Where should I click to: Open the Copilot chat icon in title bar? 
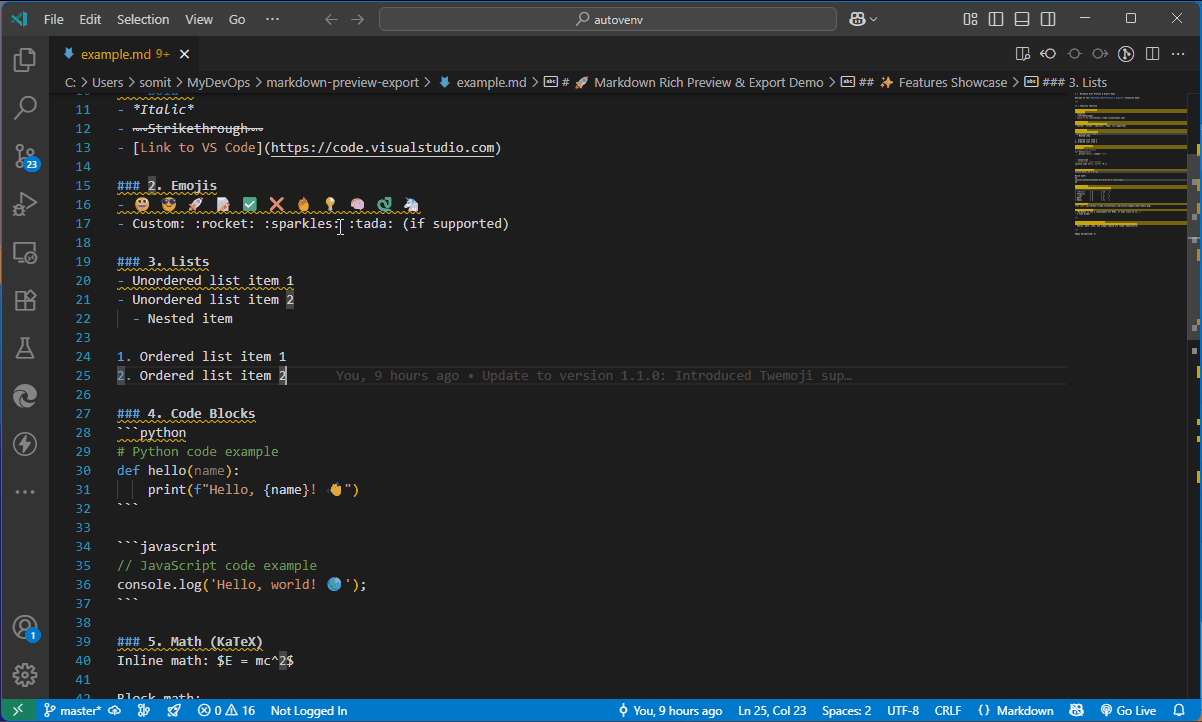[x=857, y=19]
